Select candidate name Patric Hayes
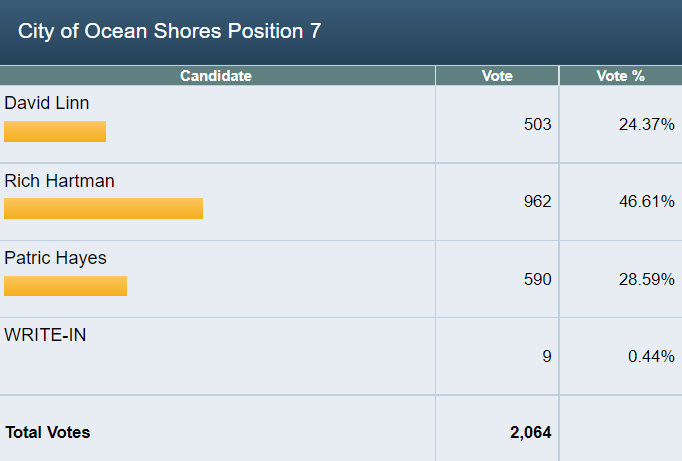 click(55, 258)
